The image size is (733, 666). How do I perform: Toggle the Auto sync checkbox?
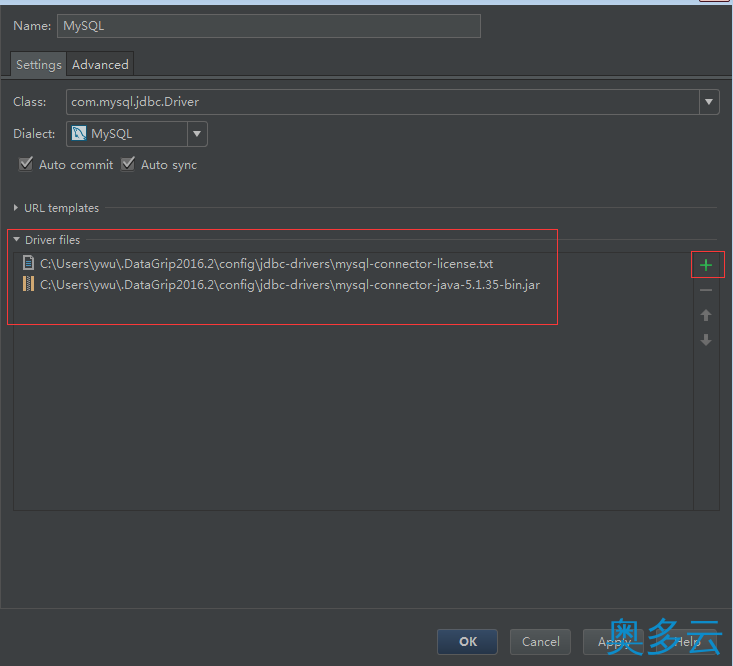click(128, 164)
